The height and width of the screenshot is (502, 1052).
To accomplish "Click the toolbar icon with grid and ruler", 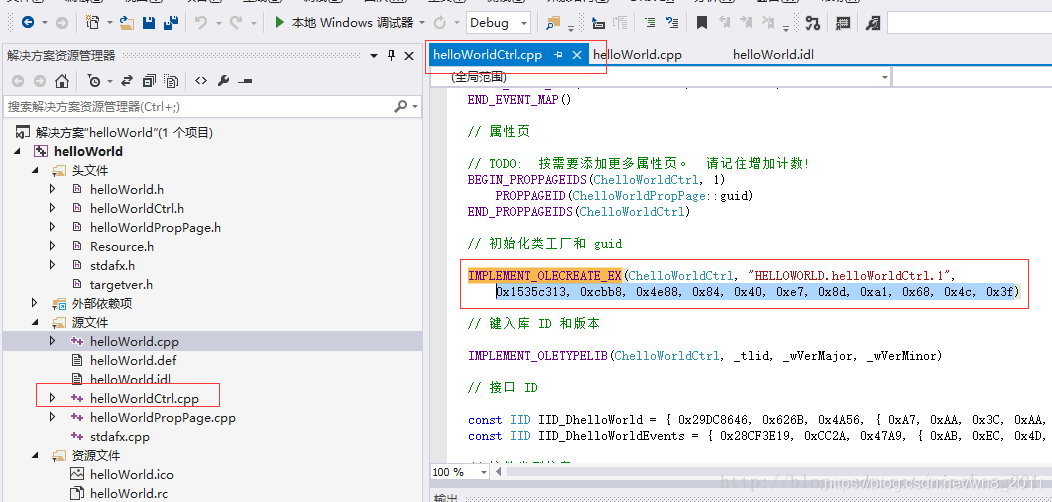I will point(843,23).
